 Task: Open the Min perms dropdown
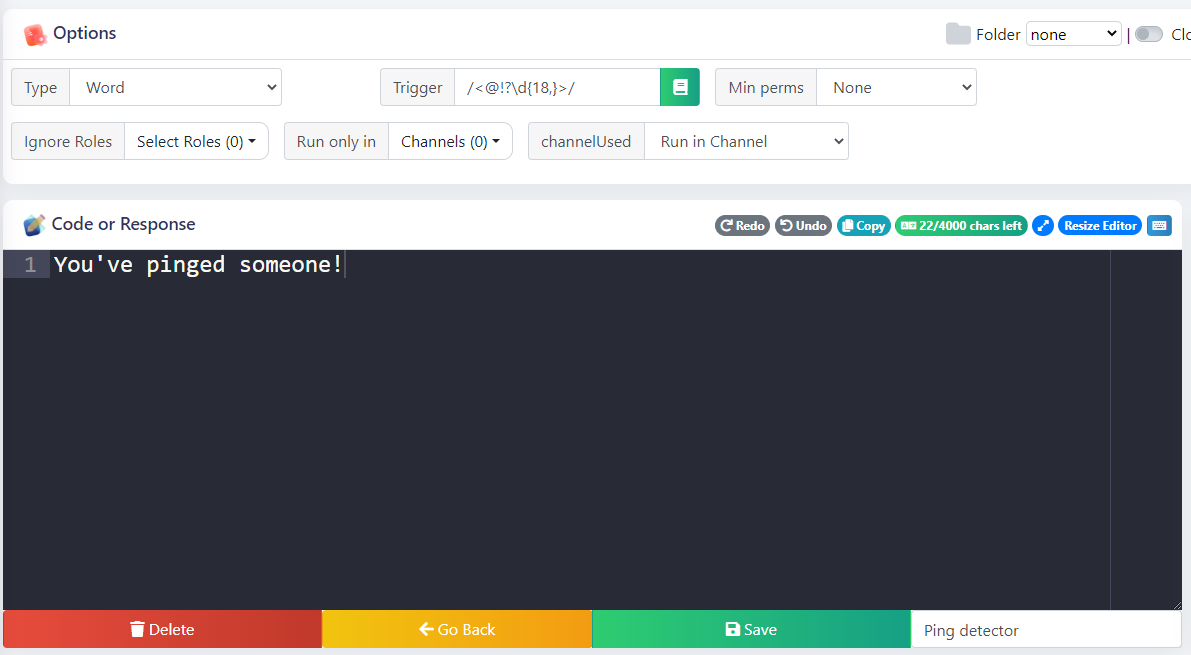click(896, 87)
